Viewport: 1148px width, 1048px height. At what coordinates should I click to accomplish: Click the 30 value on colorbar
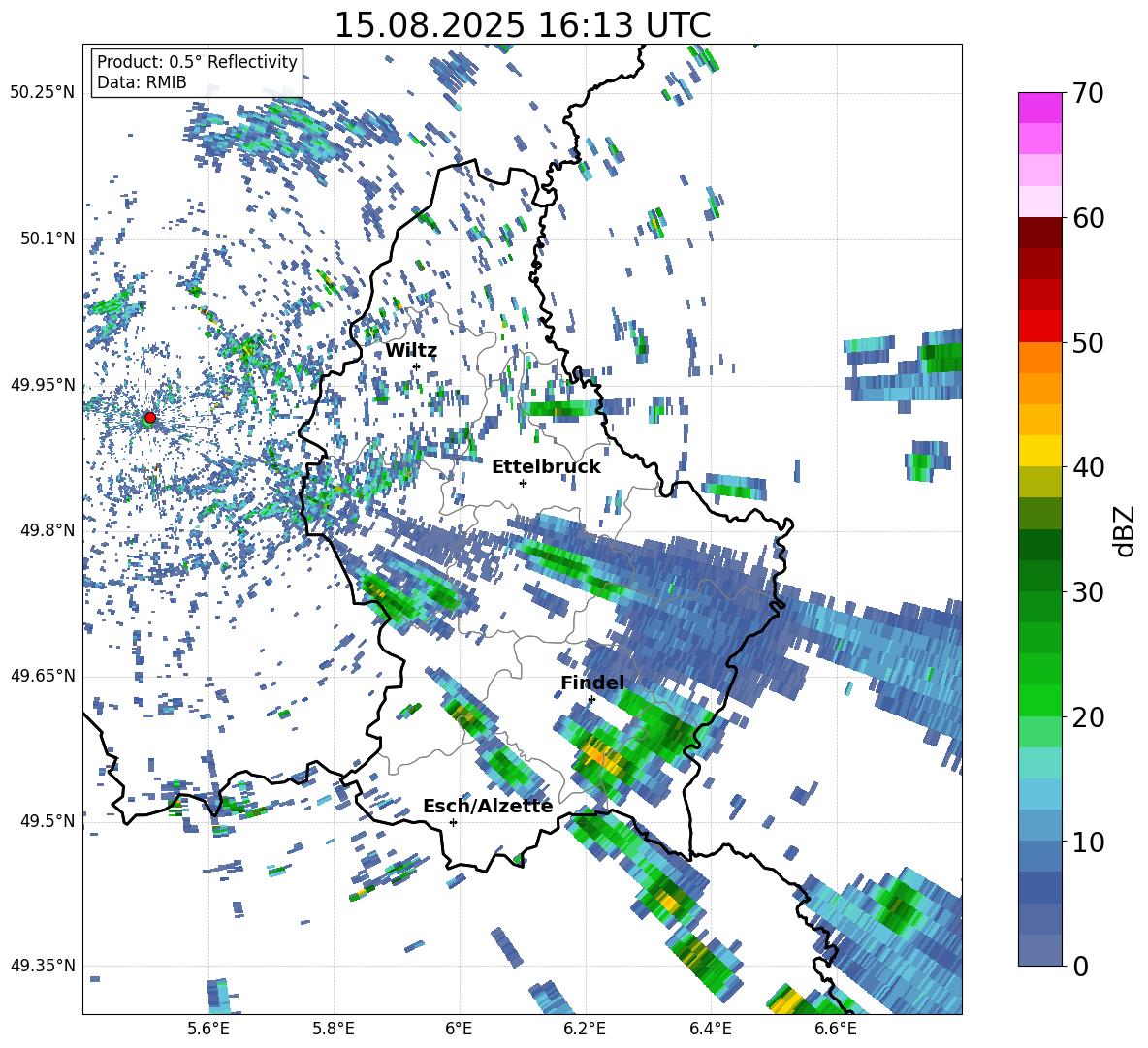tap(1087, 592)
